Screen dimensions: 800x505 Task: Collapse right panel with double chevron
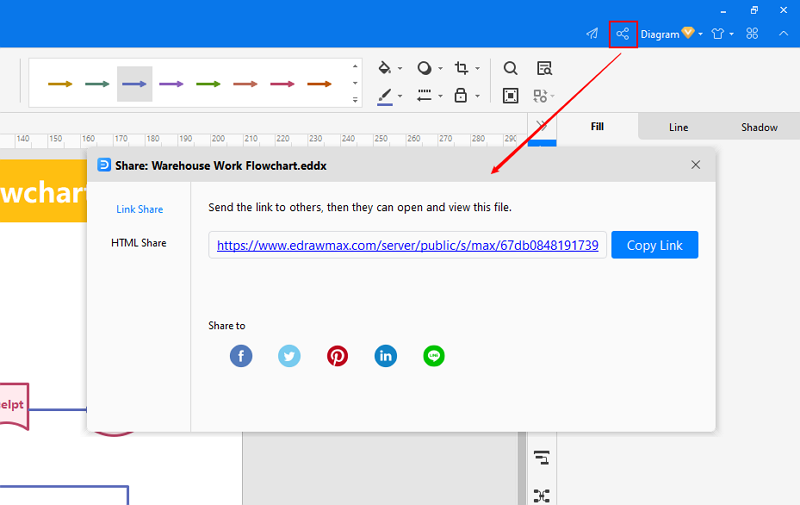tap(542, 126)
